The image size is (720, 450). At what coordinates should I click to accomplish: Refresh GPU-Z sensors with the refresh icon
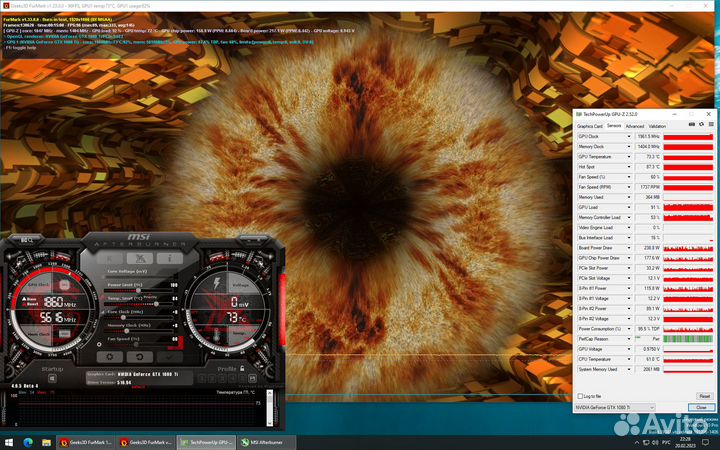[x=701, y=124]
